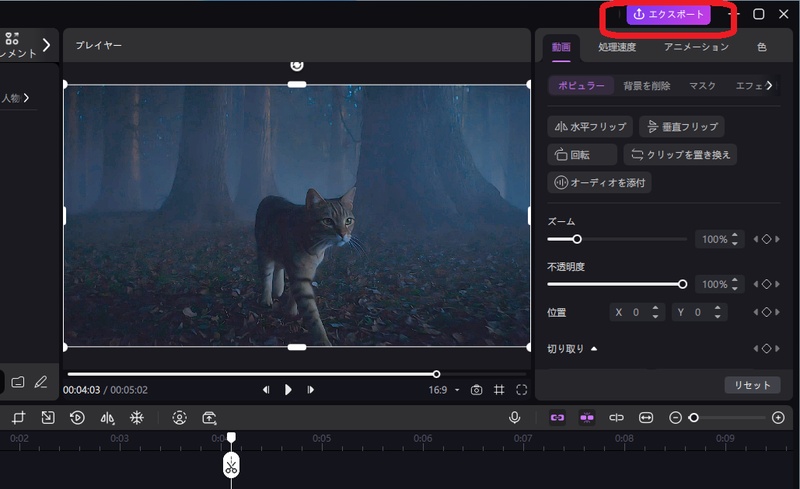Open the アニメーション tab
Image resolution: width=800 pixels, height=489 pixels.
pos(696,47)
